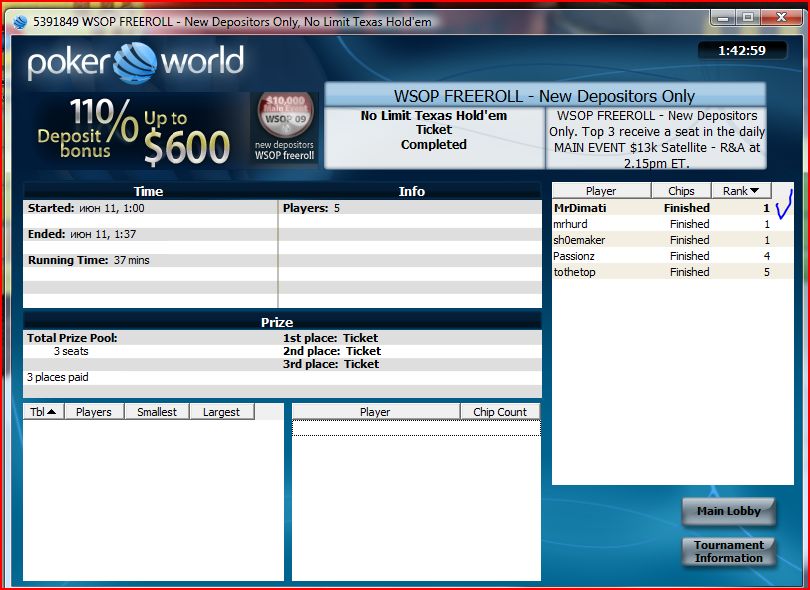Select player tothetop in standings
The height and width of the screenshot is (590, 810).
(673, 272)
